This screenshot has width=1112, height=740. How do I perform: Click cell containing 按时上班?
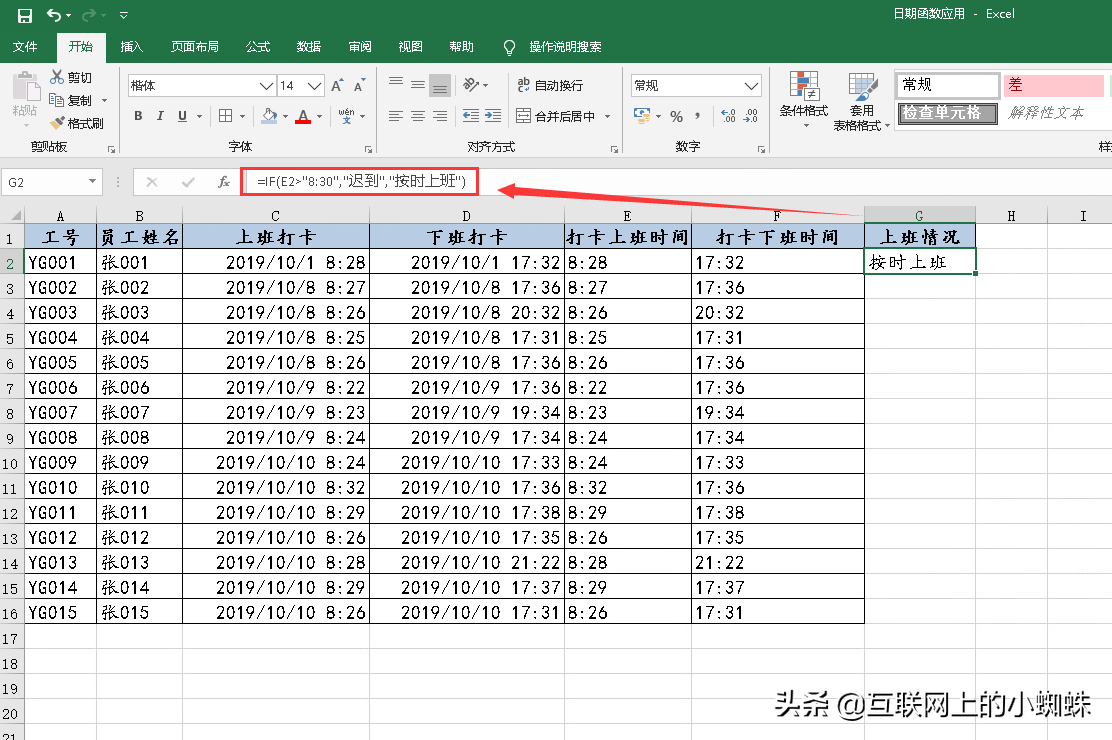[x=920, y=262]
